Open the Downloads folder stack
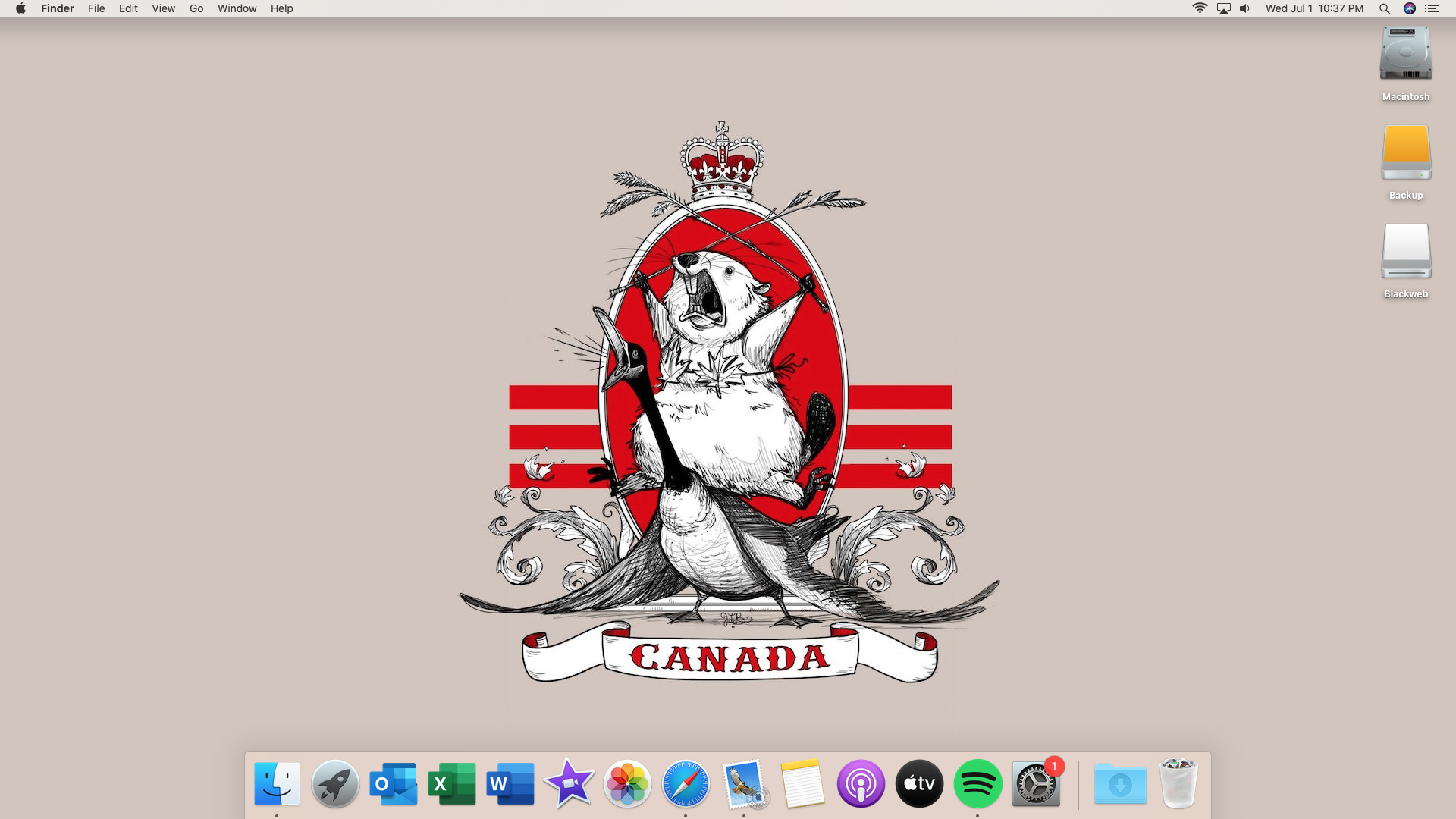 coord(1120,783)
